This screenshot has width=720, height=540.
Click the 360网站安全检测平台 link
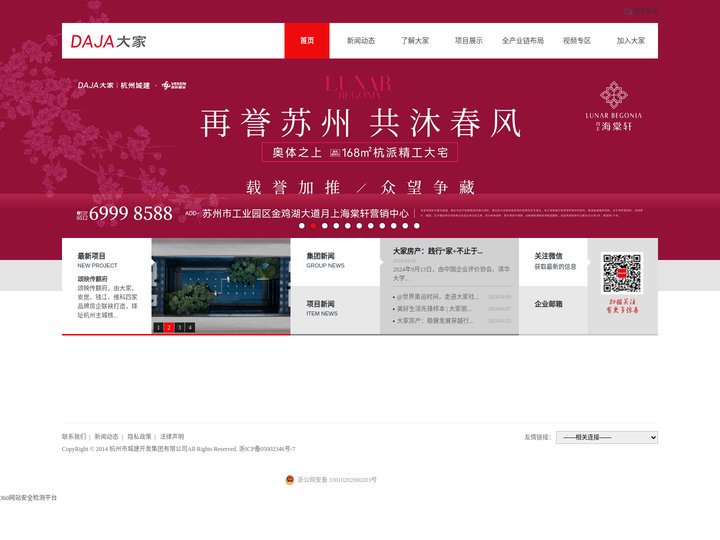pos(28,498)
